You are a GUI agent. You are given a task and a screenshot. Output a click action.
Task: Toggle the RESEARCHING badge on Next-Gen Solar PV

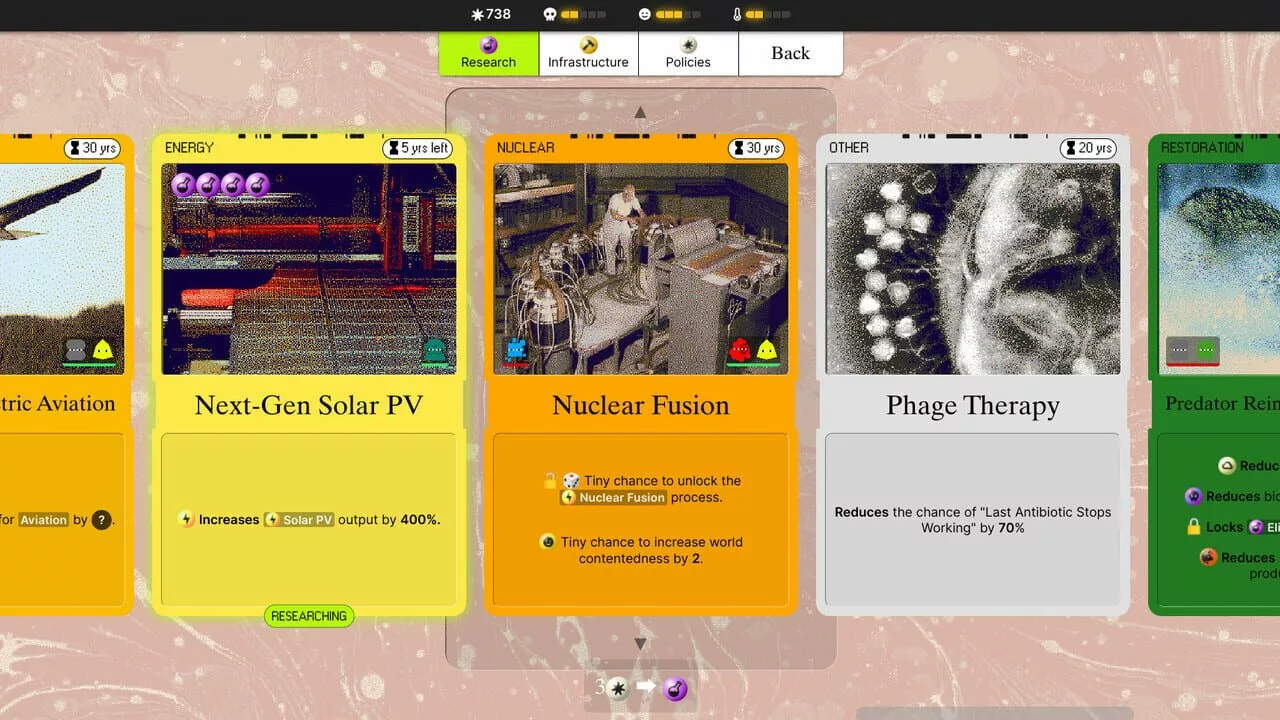[309, 616]
